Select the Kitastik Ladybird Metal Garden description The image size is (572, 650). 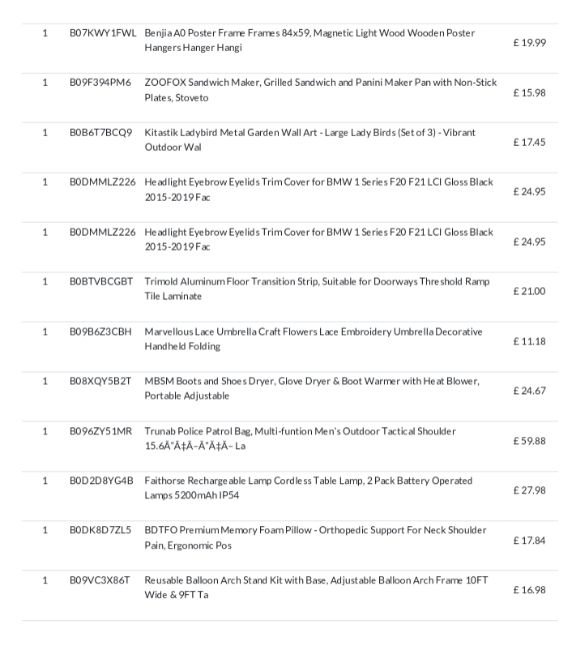coord(310,140)
